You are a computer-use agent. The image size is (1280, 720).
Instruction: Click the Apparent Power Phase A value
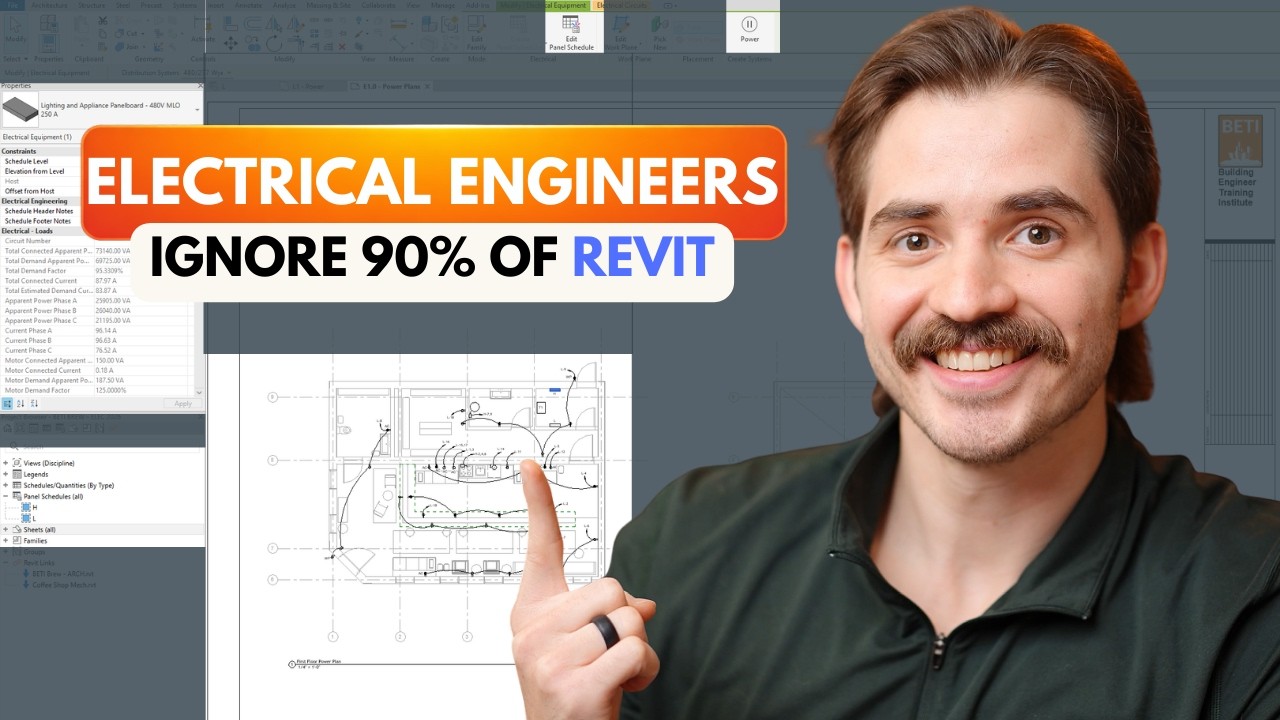[113, 301]
